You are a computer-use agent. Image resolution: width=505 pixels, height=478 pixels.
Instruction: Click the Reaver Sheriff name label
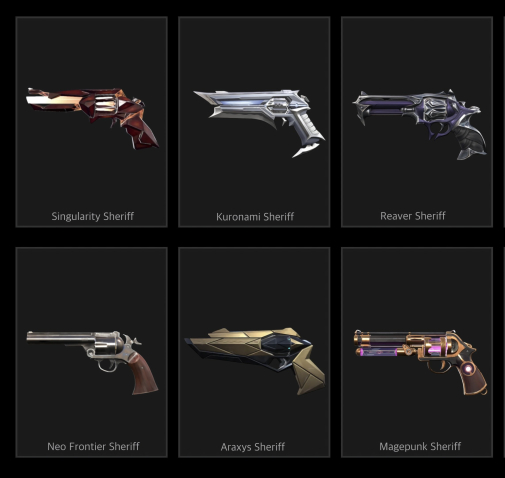pos(413,216)
